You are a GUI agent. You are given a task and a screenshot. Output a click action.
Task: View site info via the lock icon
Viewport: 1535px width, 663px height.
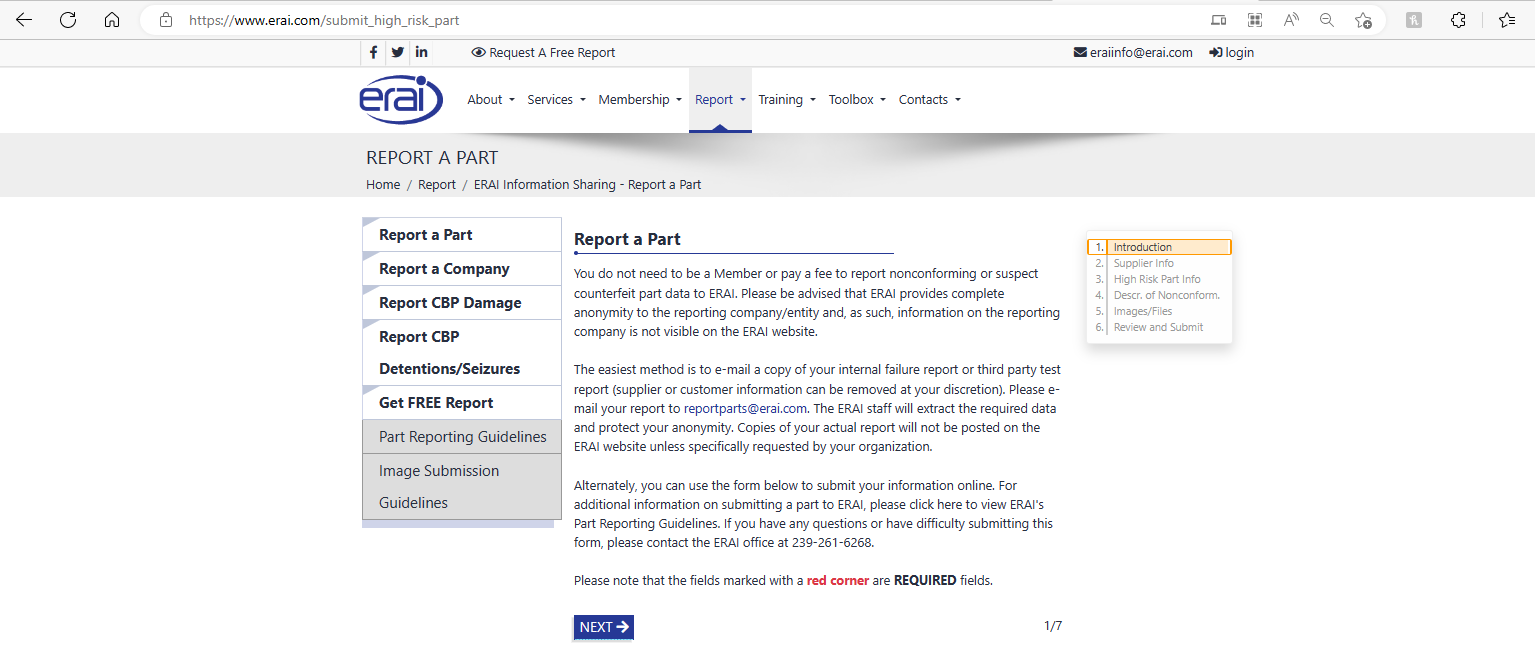click(x=166, y=20)
